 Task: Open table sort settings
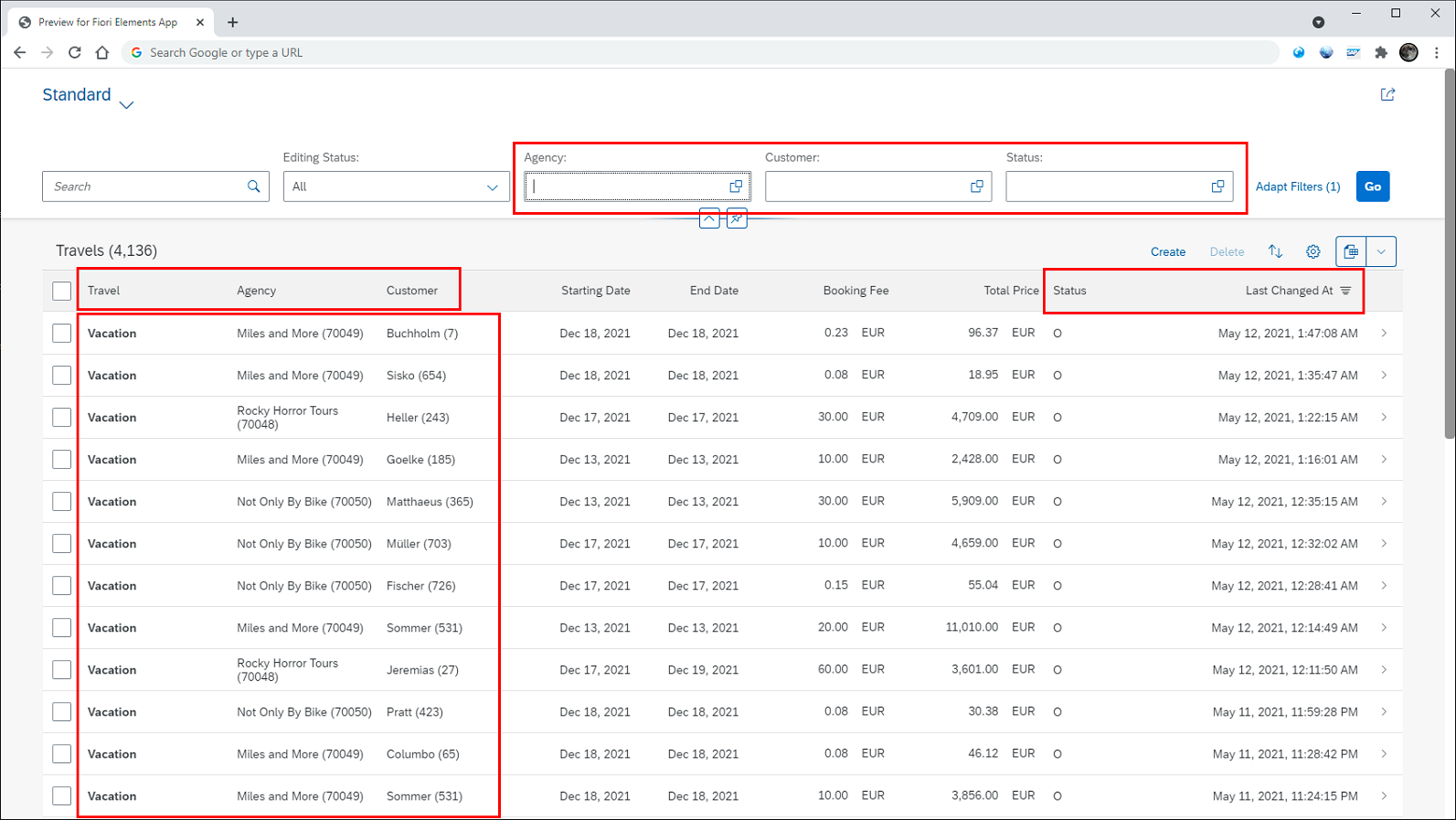pyautogui.click(x=1275, y=251)
